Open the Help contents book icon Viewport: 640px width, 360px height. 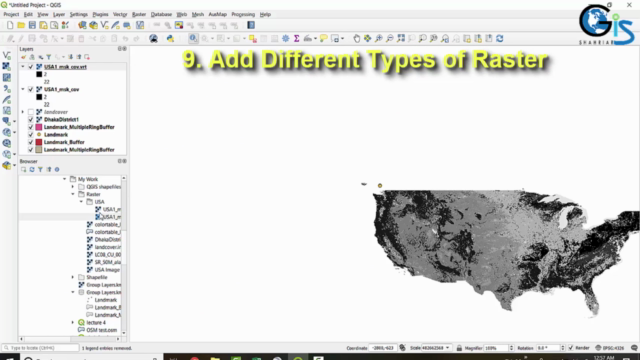point(251,25)
